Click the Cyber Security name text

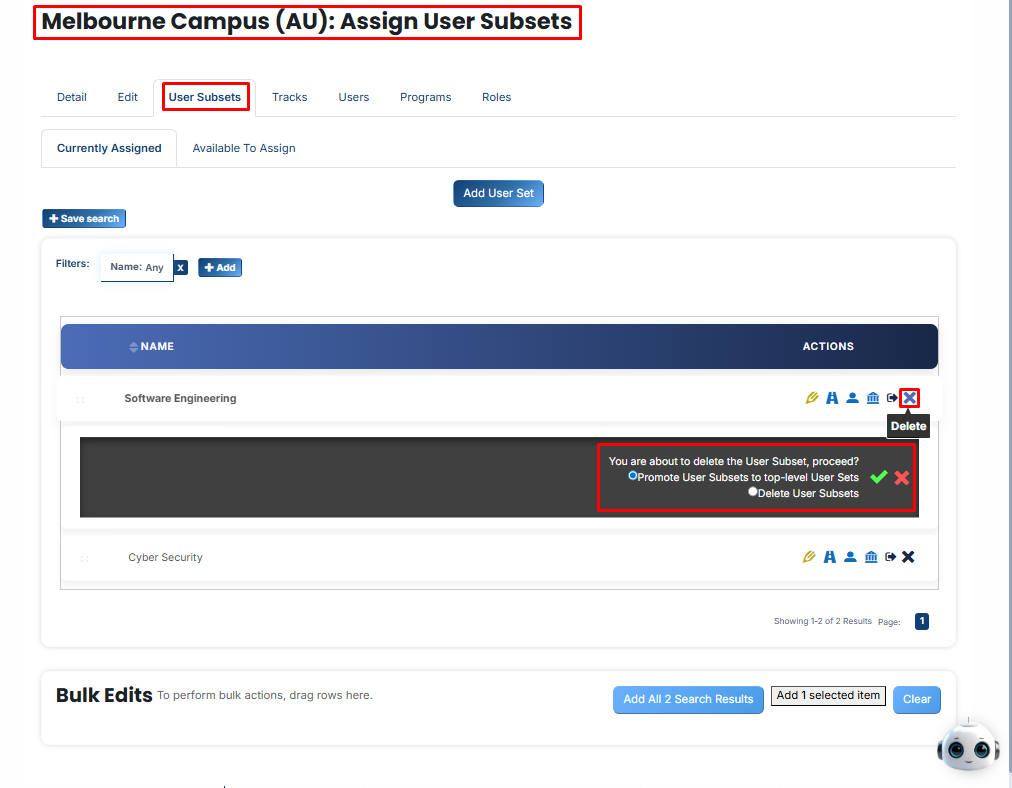pos(165,557)
